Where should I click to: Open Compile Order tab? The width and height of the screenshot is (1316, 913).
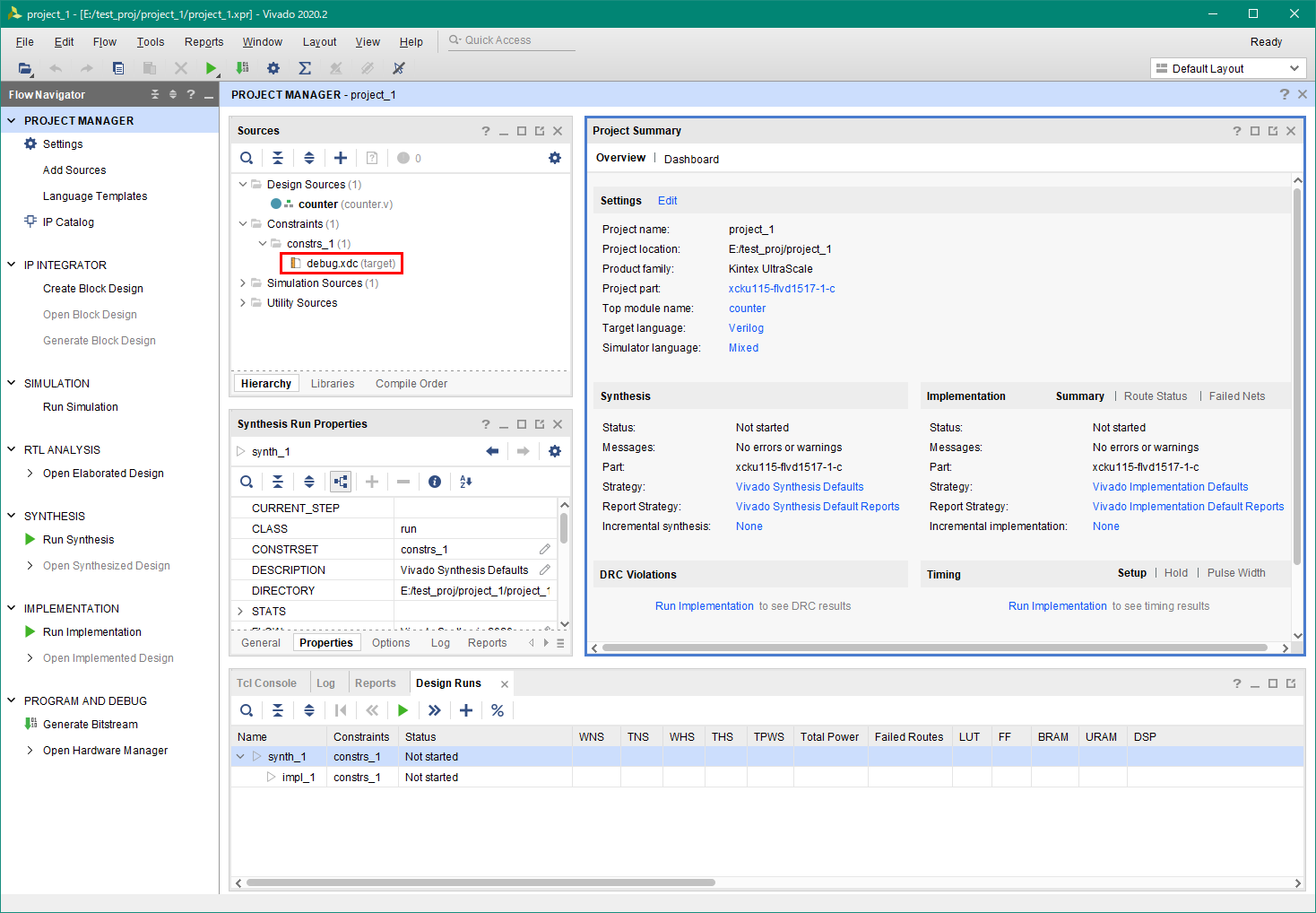pos(411,384)
